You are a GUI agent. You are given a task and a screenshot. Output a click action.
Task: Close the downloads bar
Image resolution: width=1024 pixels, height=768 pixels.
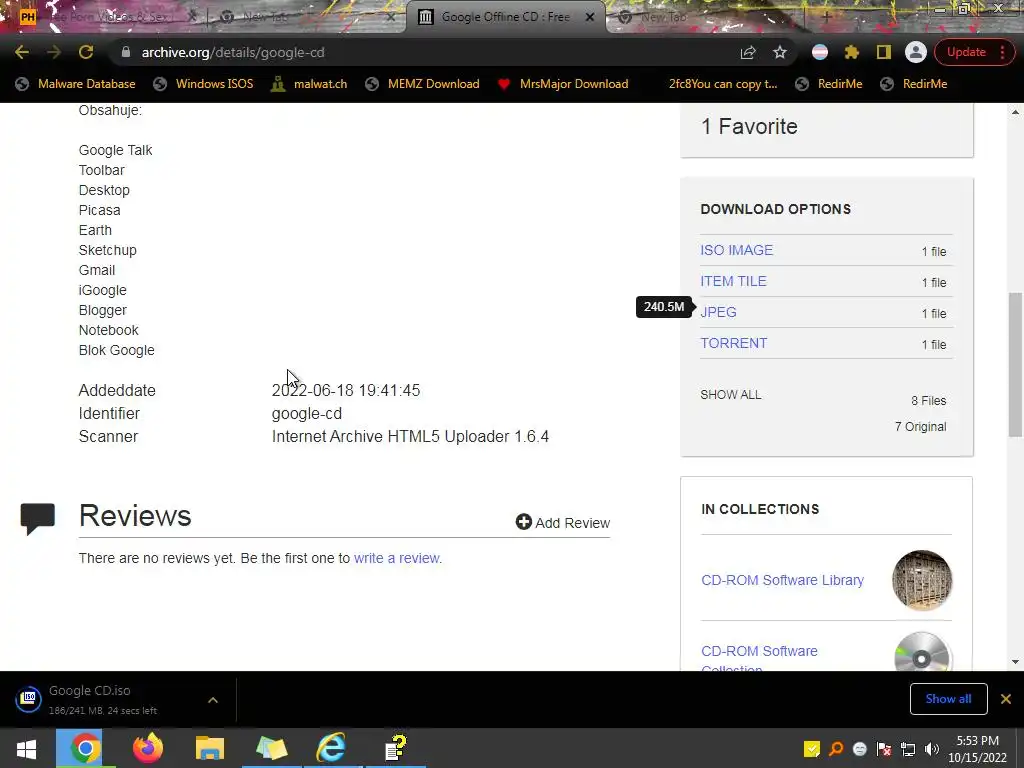point(1006,699)
